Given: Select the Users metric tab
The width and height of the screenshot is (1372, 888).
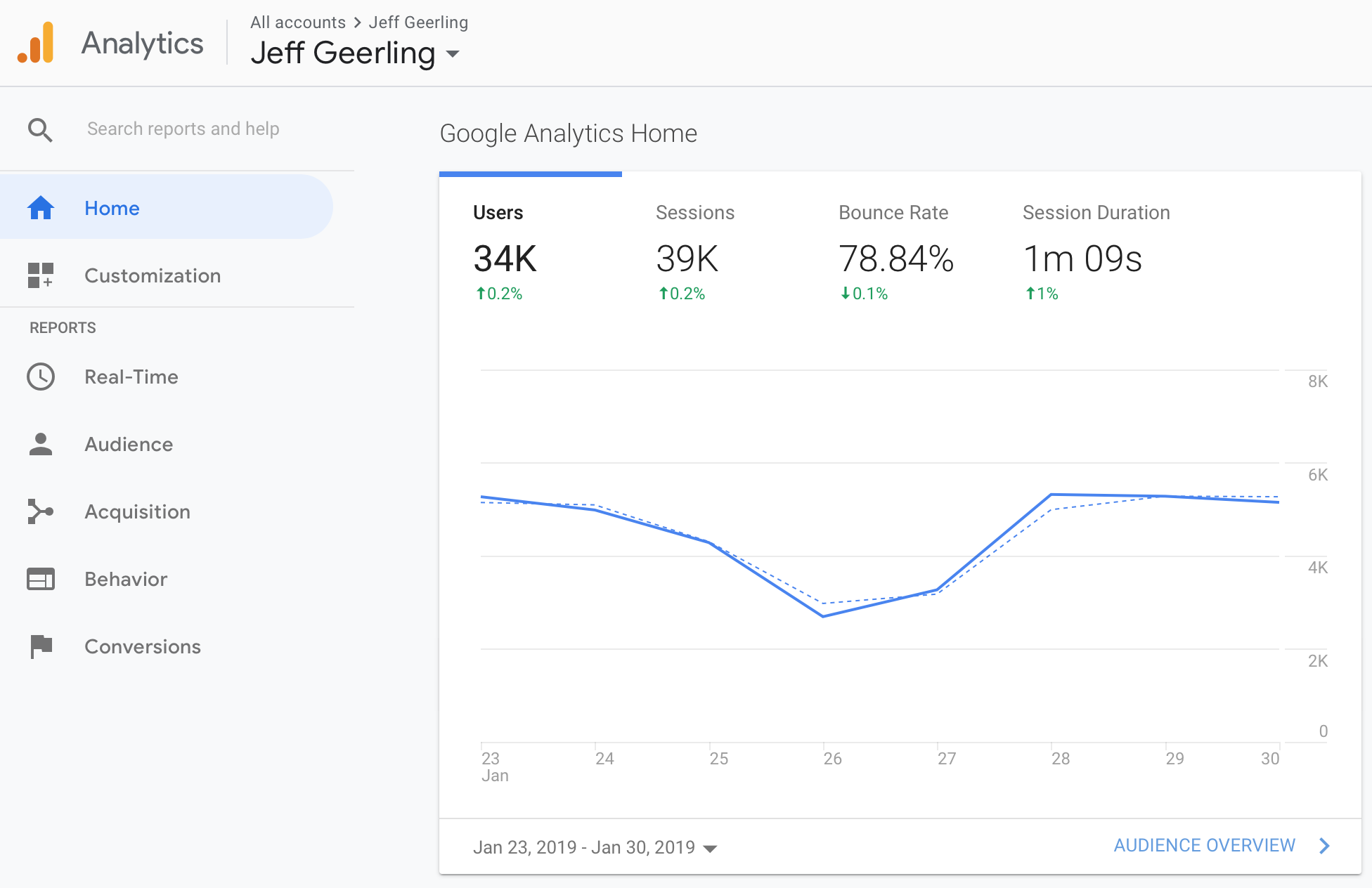Looking at the screenshot, I should point(498,213).
